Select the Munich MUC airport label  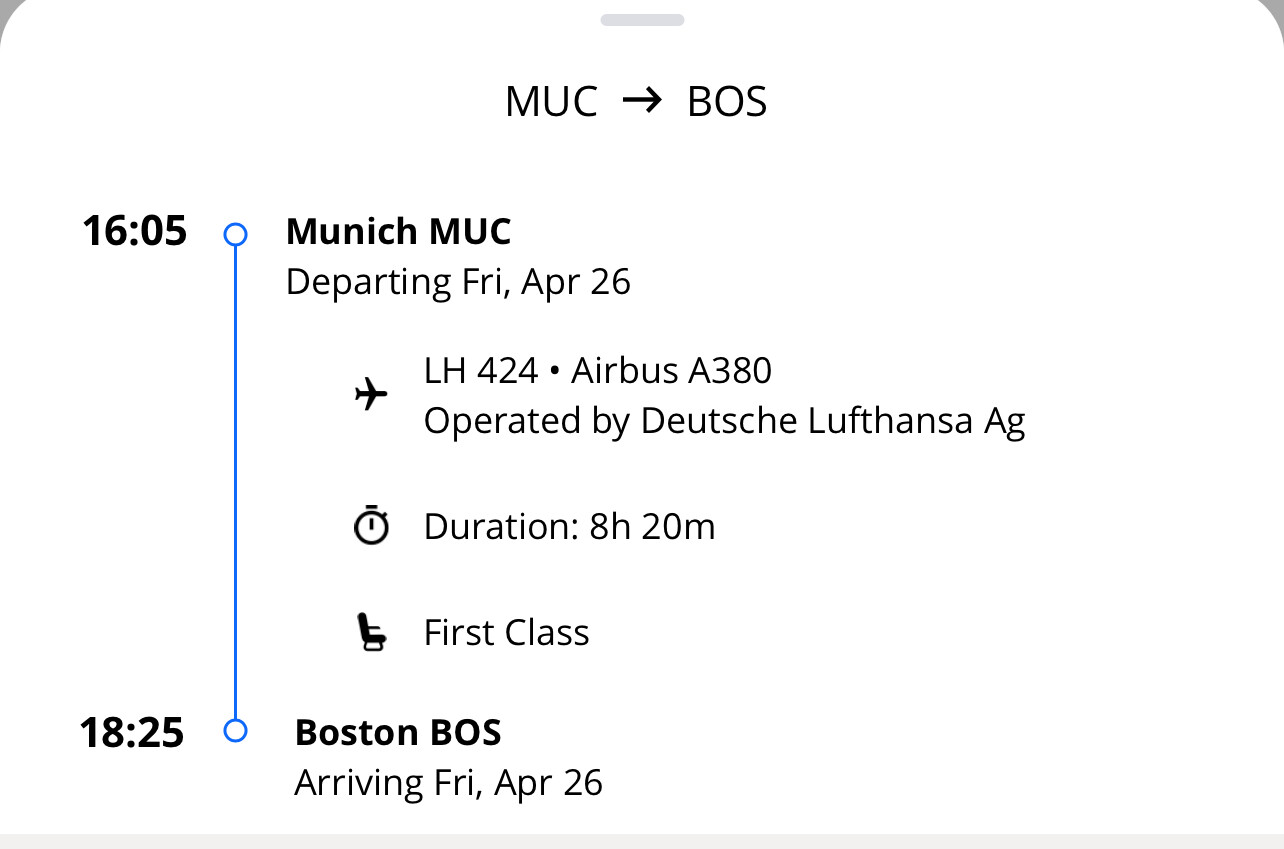coord(398,231)
